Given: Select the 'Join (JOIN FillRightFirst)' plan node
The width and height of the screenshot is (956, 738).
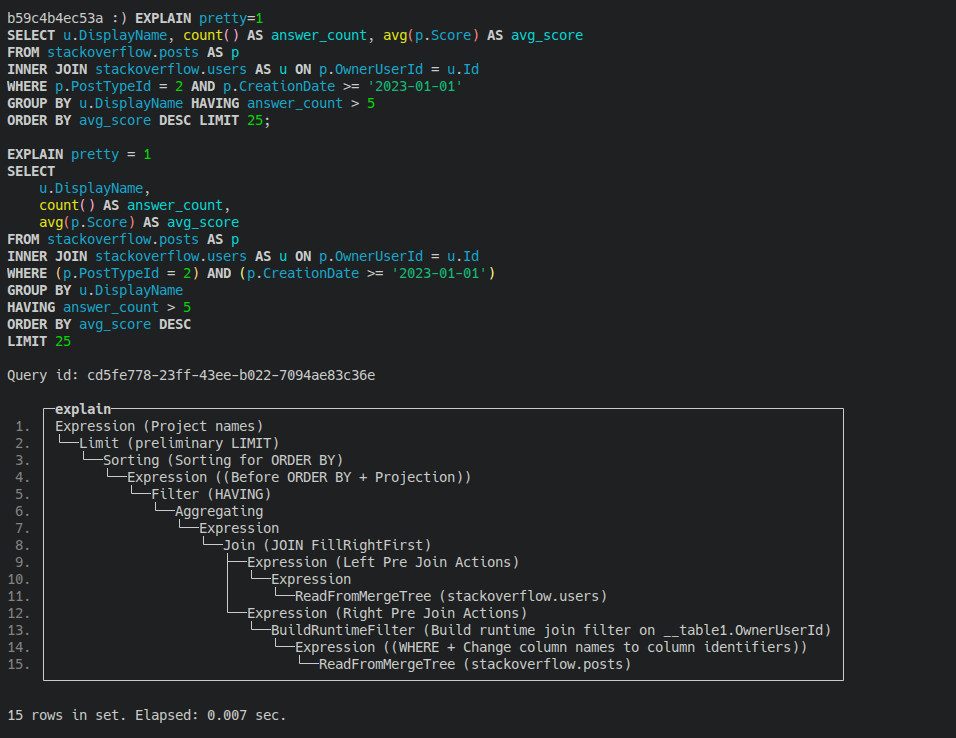Looking at the screenshot, I should 327,545.
